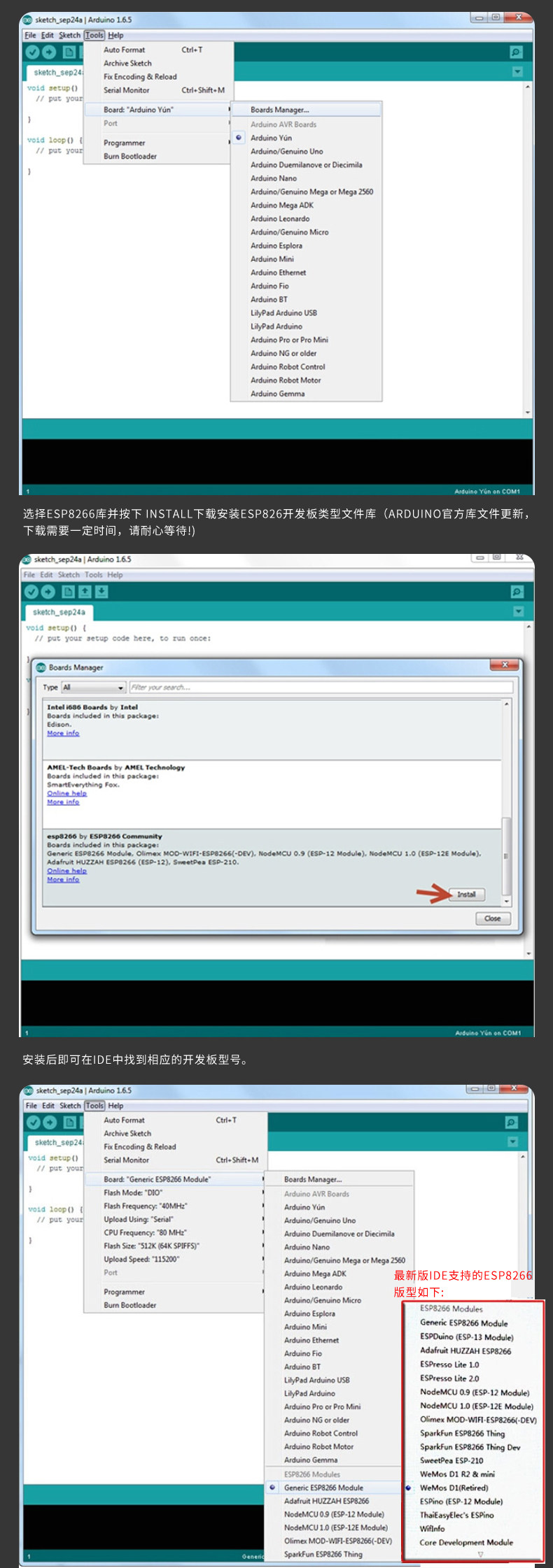The width and height of the screenshot is (553, 1568).
Task: Select the Arduino Yún radio option
Action: point(239,138)
